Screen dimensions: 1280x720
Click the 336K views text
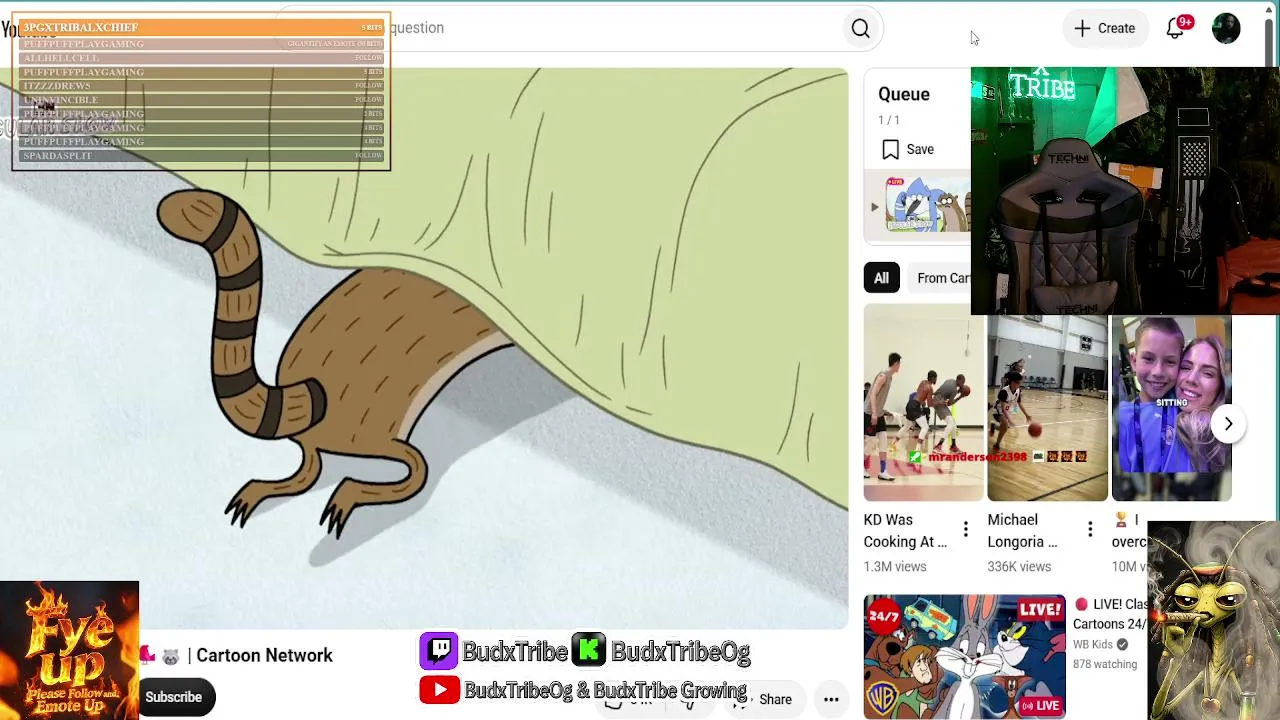(x=1019, y=567)
